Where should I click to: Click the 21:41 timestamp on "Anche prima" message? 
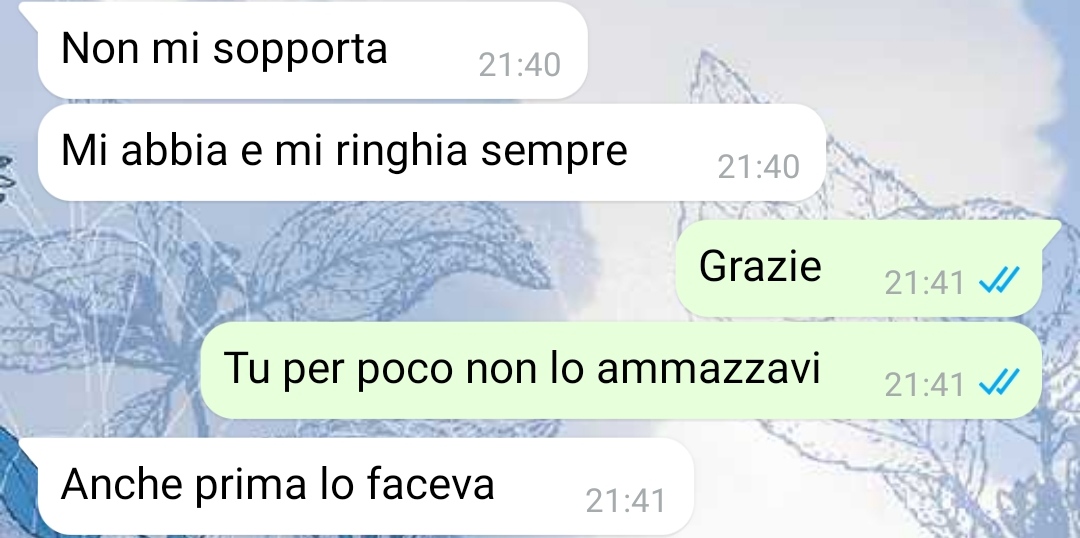pyautogui.click(x=625, y=501)
